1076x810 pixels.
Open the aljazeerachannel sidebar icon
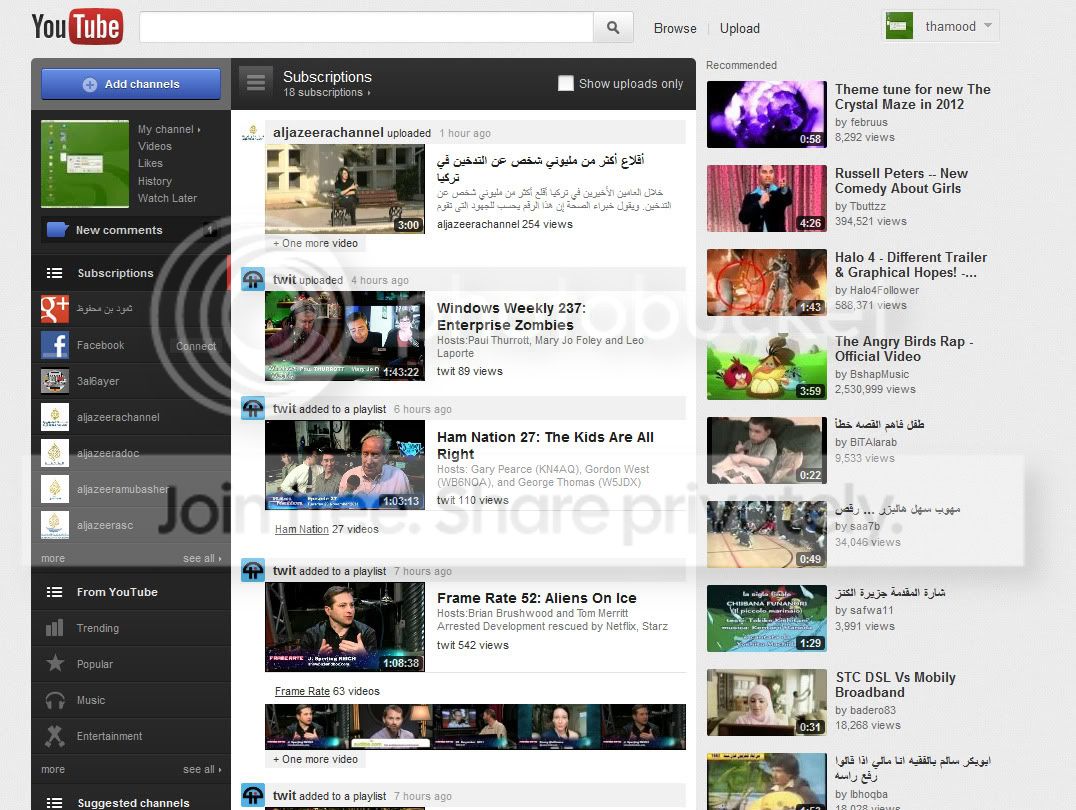(54, 417)
